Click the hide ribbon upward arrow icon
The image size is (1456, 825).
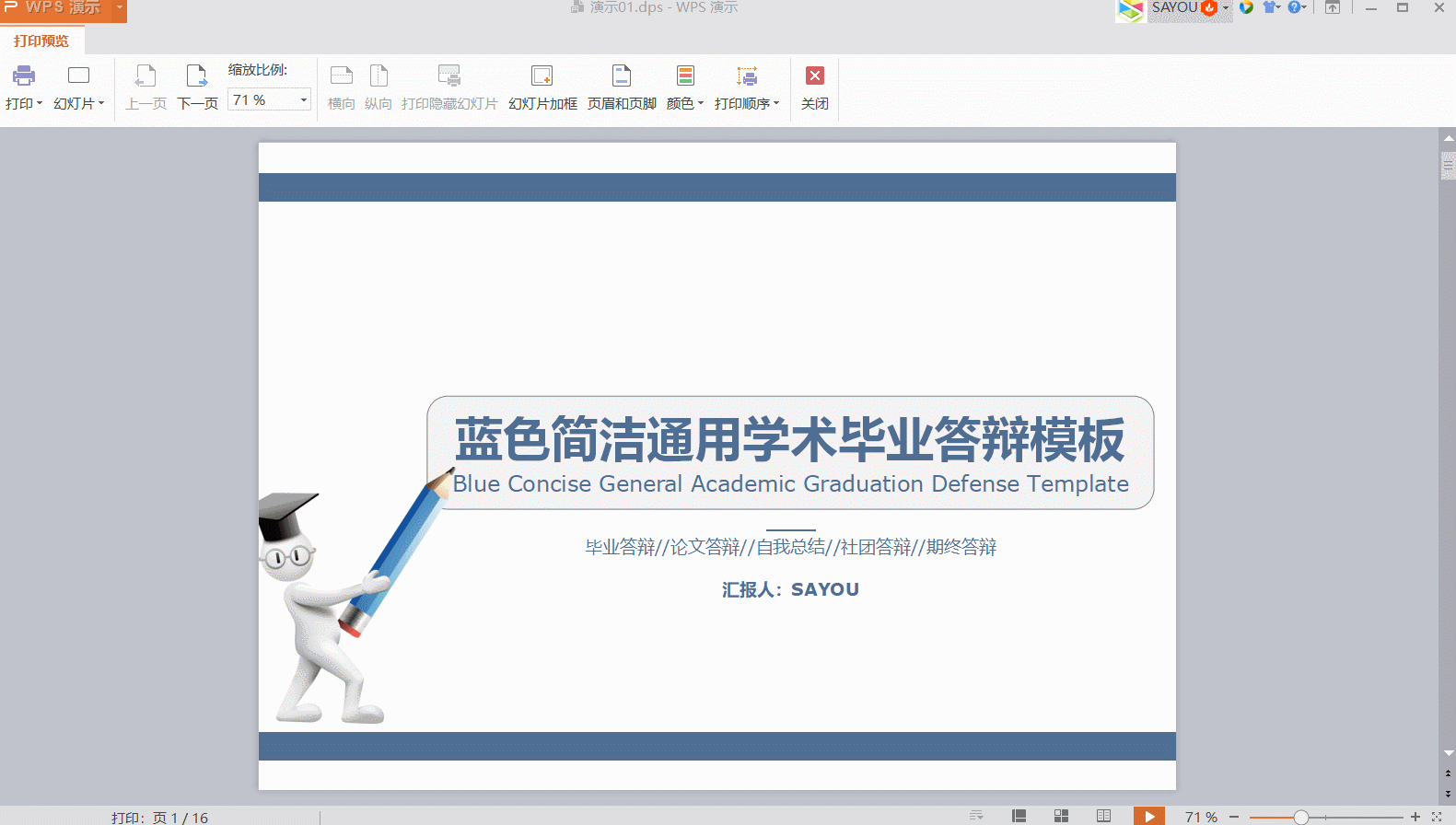pos(1333,7)
